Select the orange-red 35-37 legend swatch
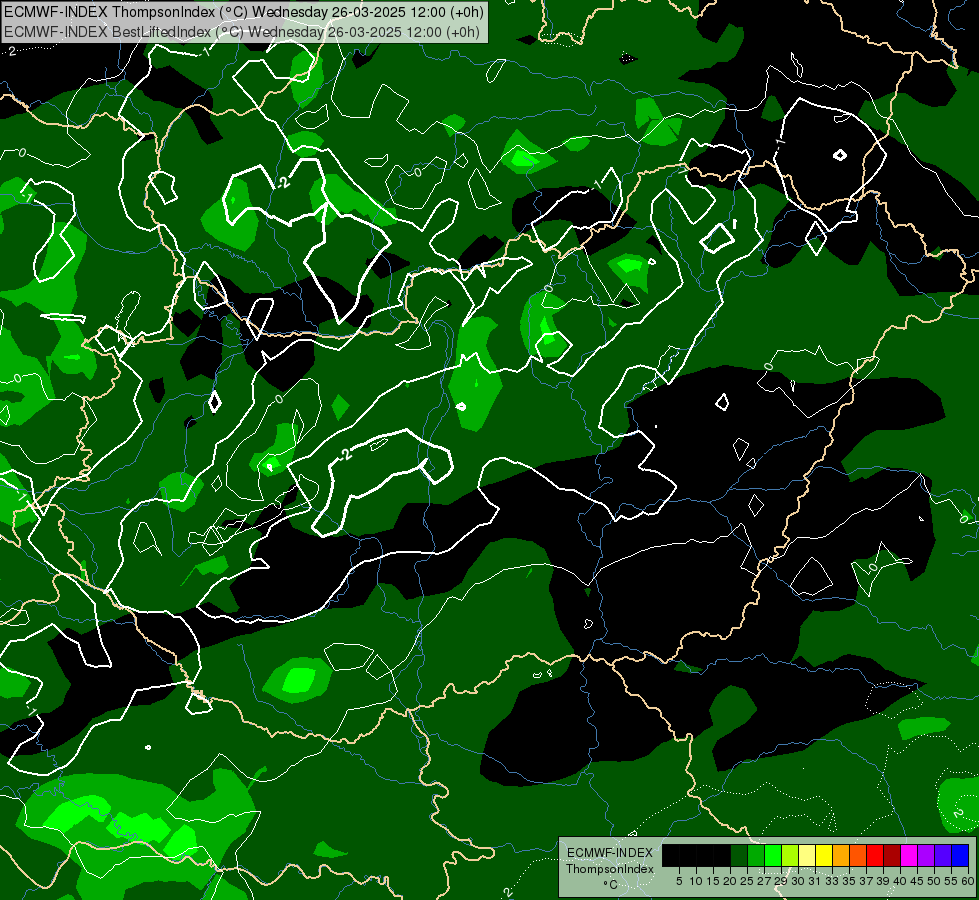Image resolution: width=979 pixels, height=900 pixels. pyautogui.click(x=858, y=855)
